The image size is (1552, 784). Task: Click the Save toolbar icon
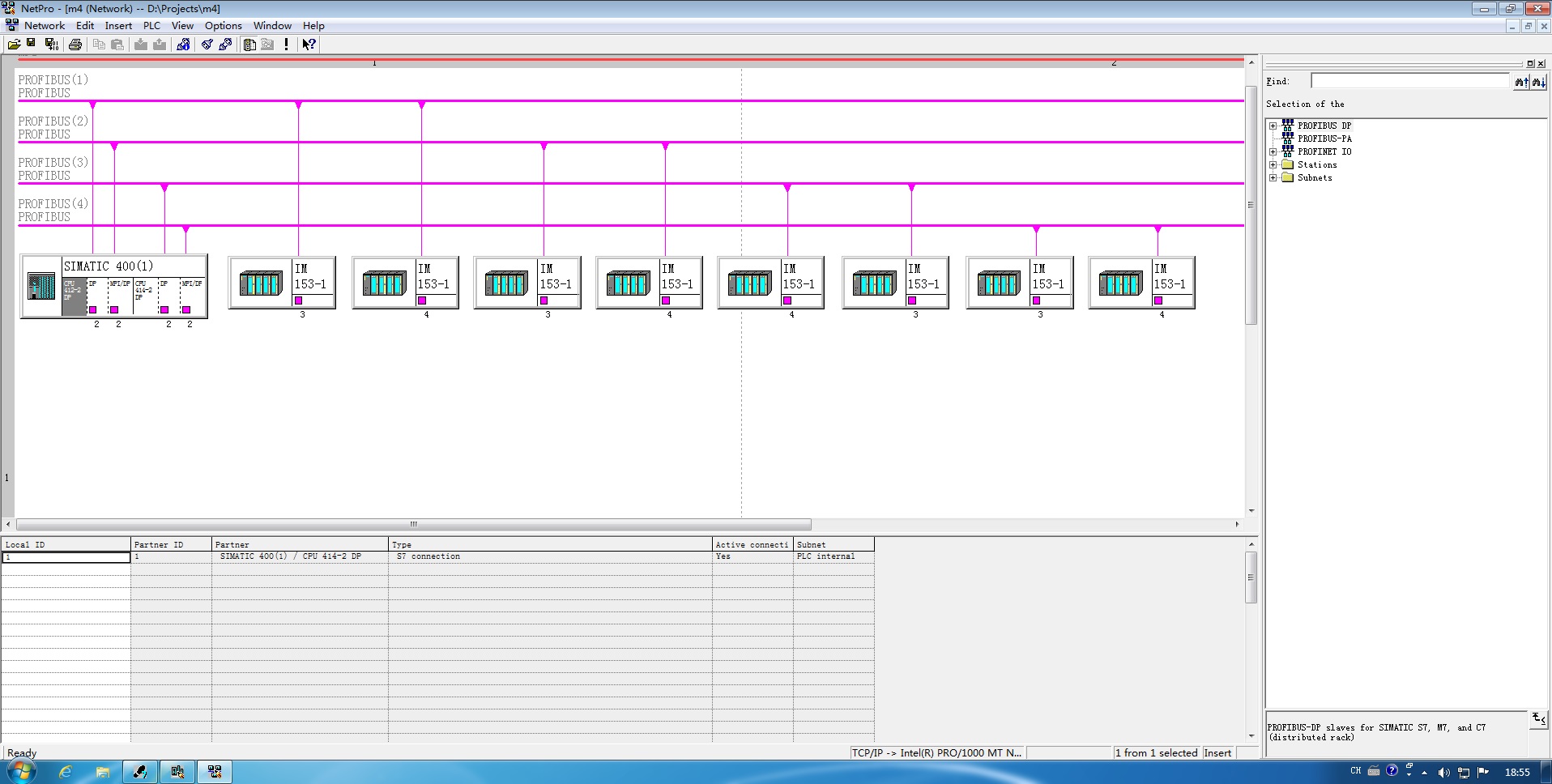coord(32,45)
